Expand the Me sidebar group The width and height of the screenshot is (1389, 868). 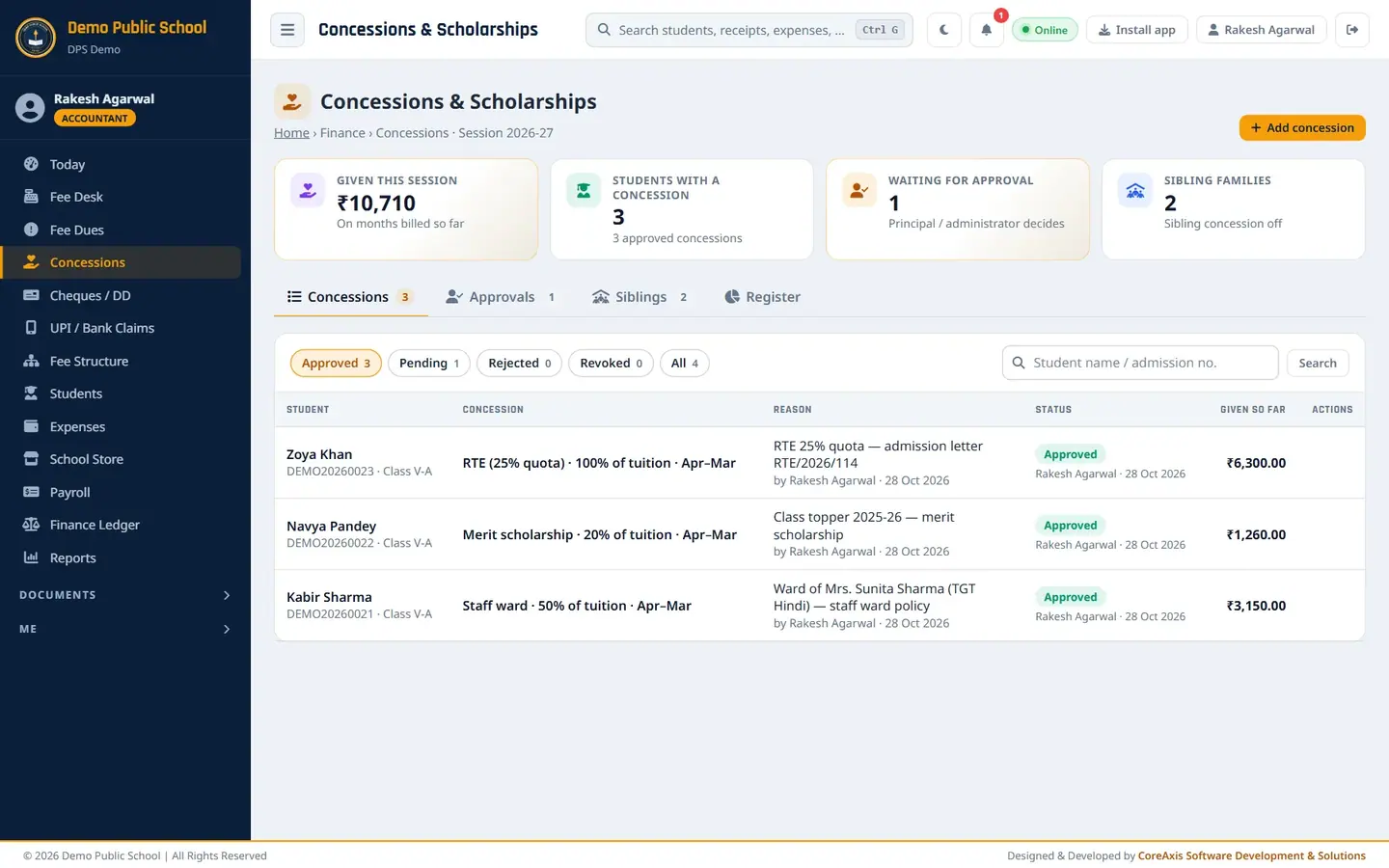[125, 629]
